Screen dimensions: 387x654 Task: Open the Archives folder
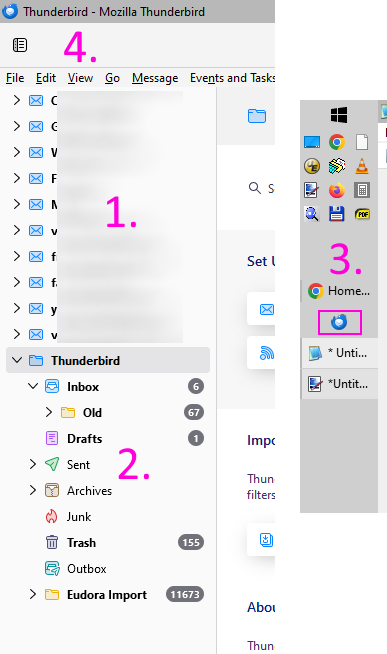point(89,490)
